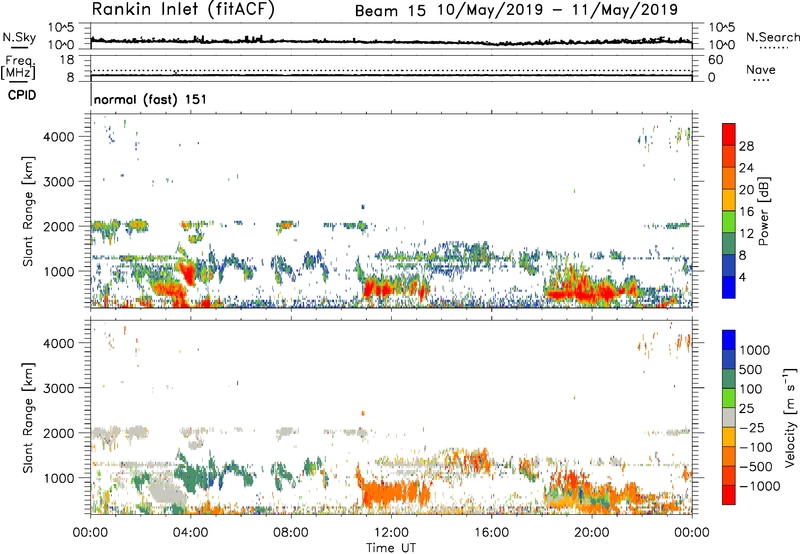Click the '12:00' time axis label
The height and width of the screenshot is (554, 800).
pos(391,533)
